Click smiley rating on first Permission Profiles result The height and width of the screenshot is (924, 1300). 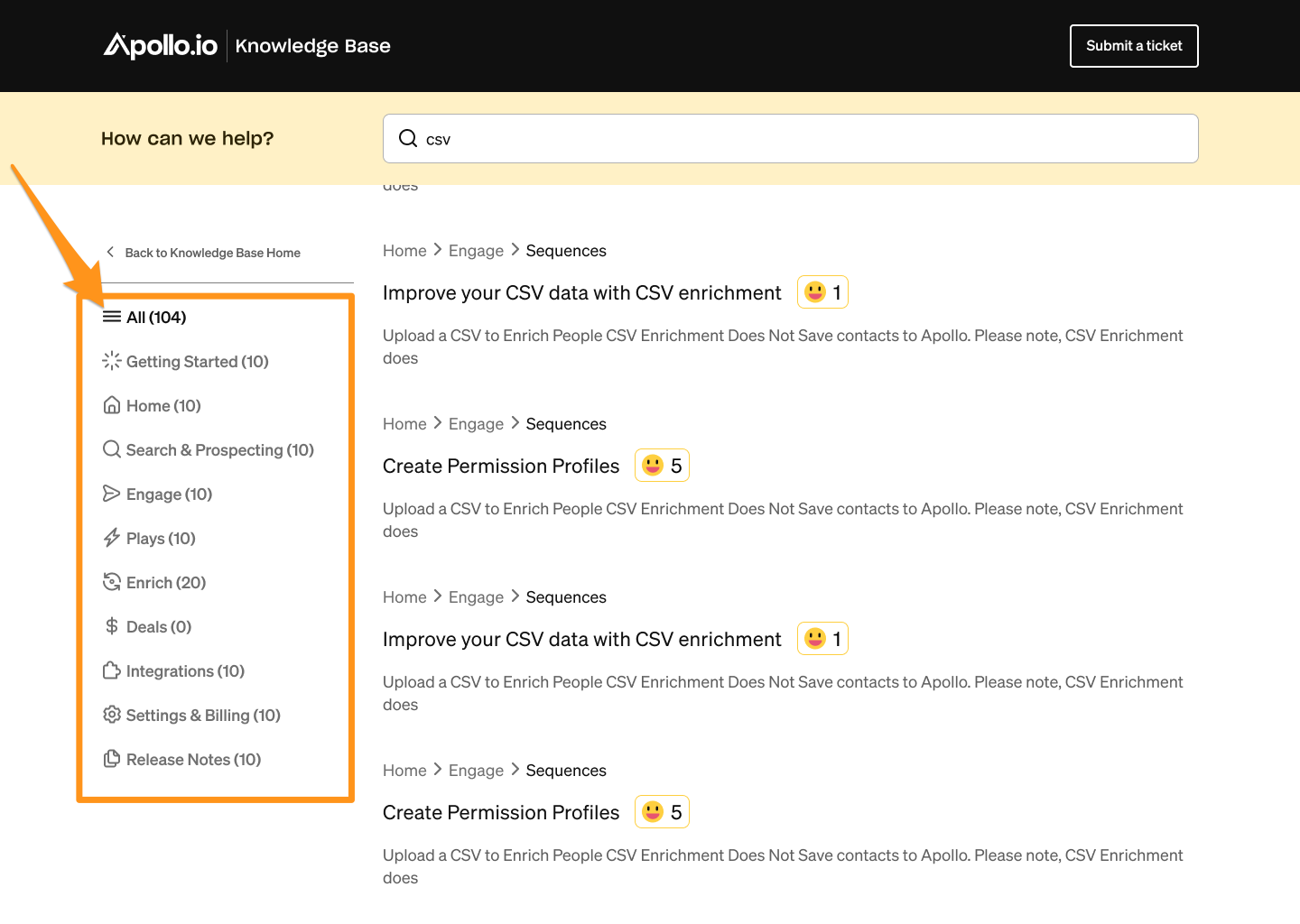click(x=662, y=466)
